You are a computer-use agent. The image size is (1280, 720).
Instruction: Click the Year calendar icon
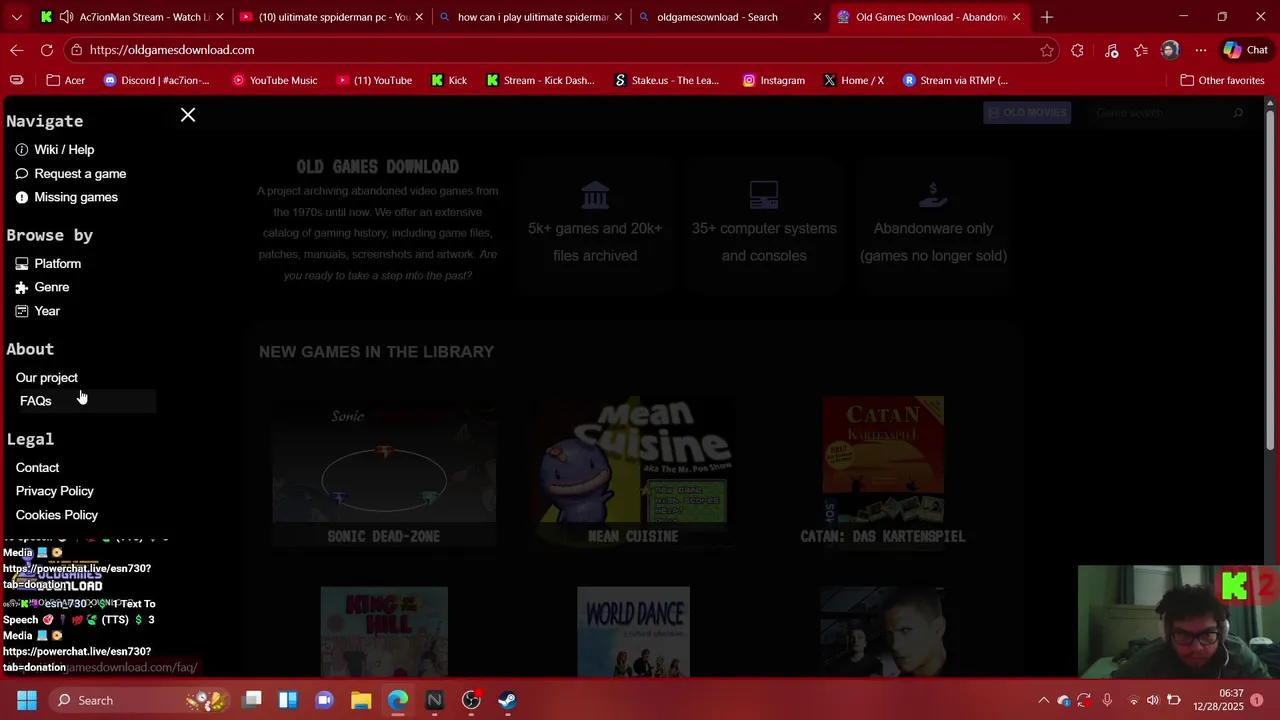pos(22,311)
